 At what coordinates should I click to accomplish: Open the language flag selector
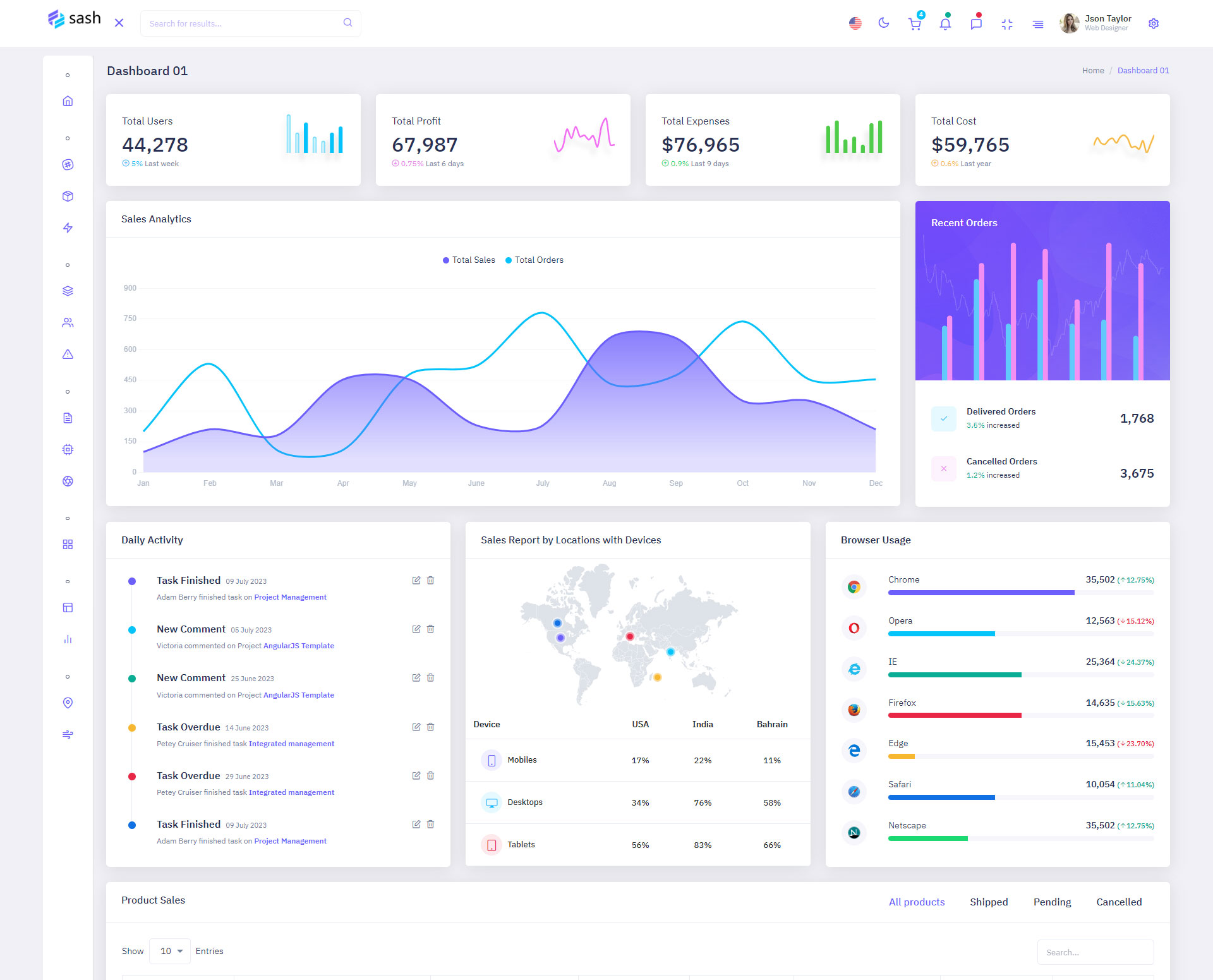(x=855, y=23)
